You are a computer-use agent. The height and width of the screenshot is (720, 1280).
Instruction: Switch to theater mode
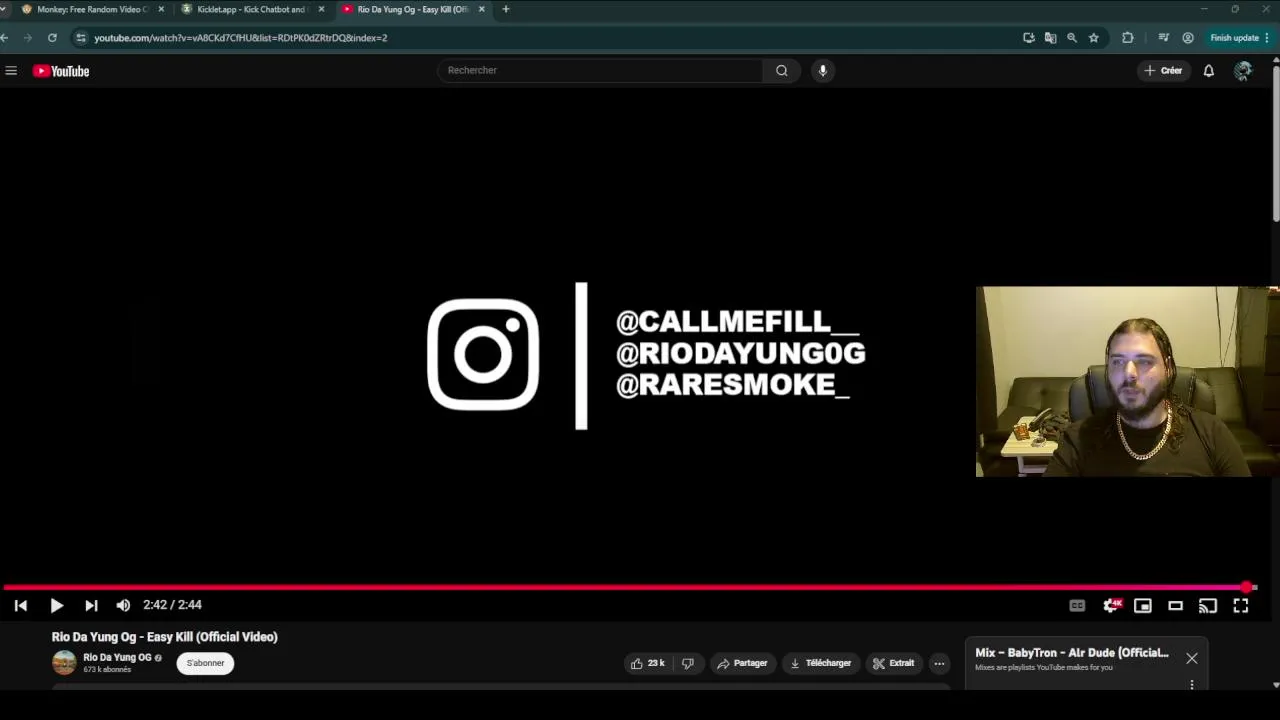(x=1176, y=605)
